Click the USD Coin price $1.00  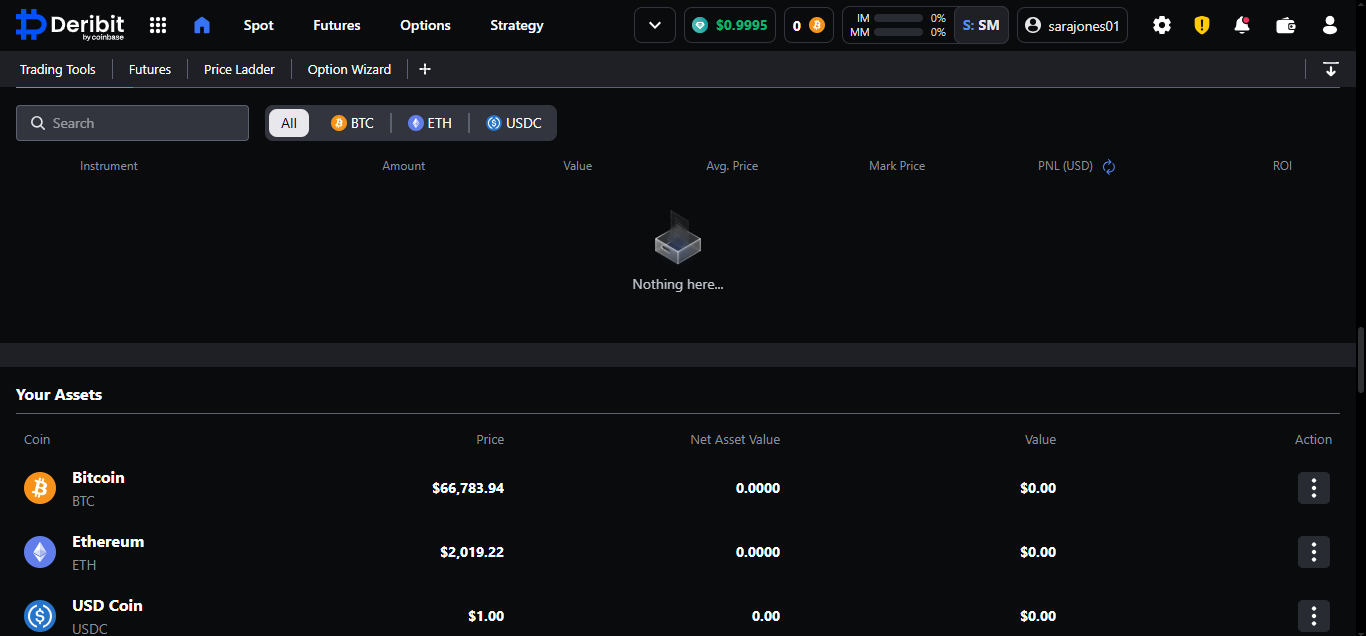[486, 616]
